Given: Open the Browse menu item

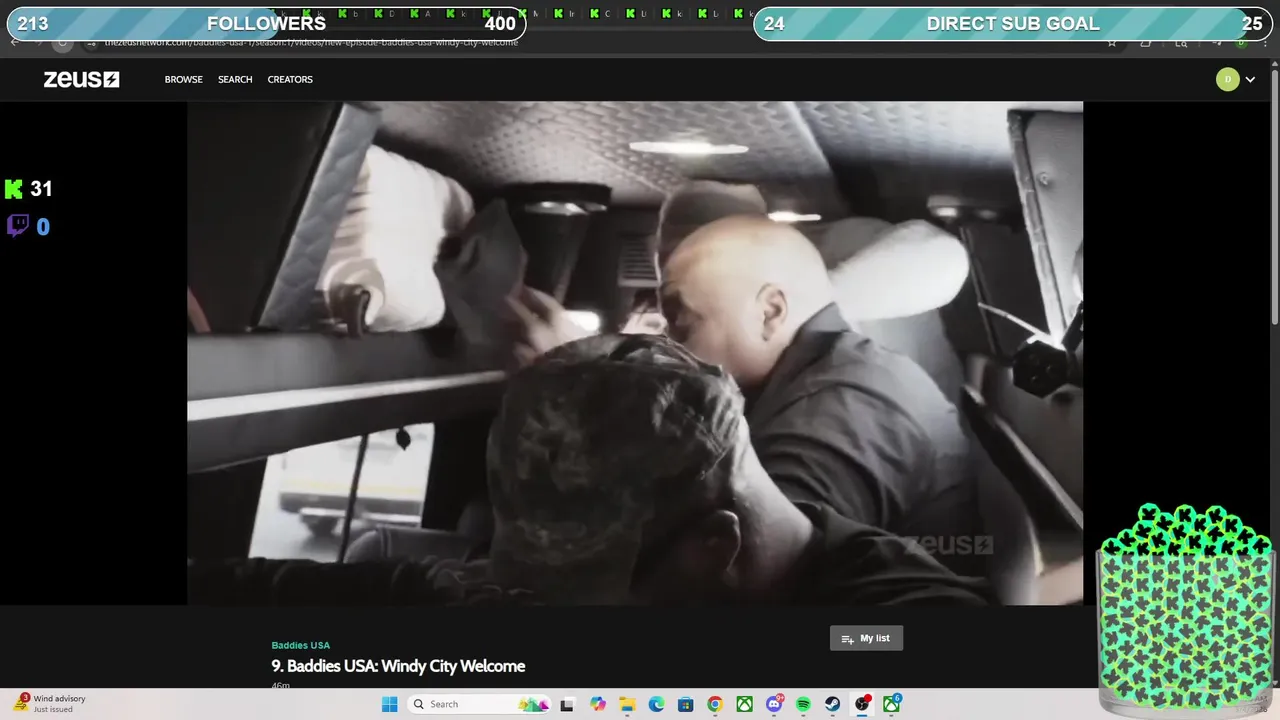Looking at the screenshot, I should pos(183,79).
